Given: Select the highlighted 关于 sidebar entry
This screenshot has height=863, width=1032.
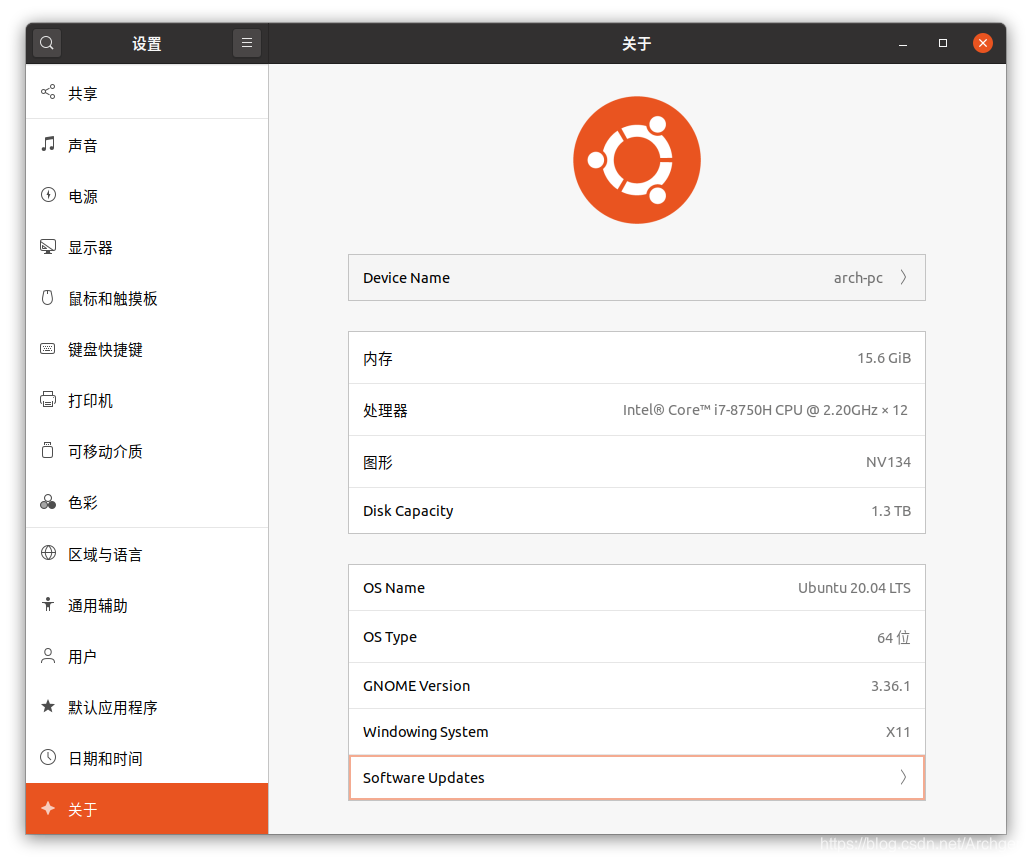Looking at the screenshot, I should coord(147,809).
